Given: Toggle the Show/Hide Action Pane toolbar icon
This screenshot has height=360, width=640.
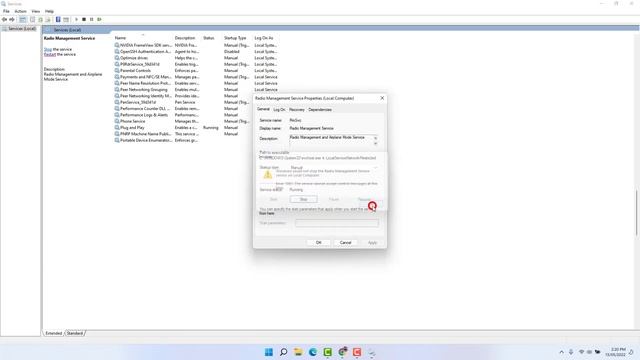Looking at the screenshot, I should point(66,20).
